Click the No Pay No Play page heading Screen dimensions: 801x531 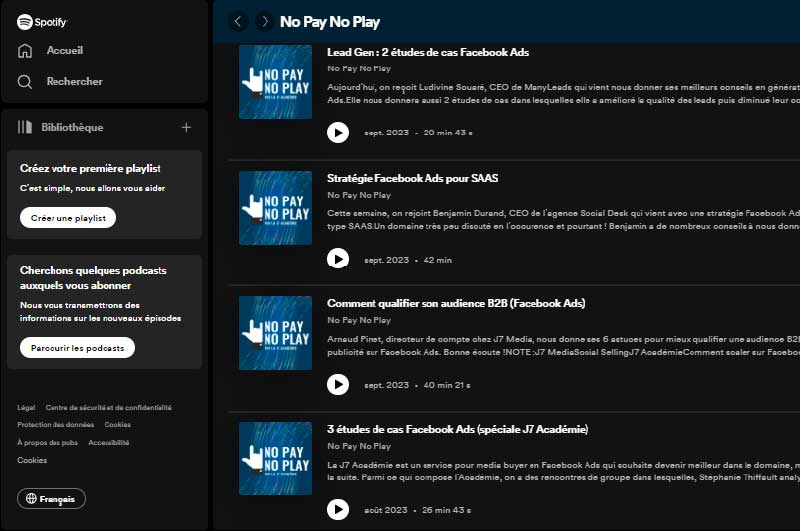(x=329, y=22)
